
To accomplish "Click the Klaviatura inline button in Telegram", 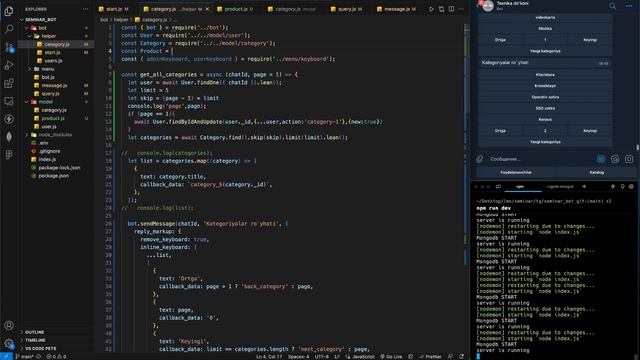I will tap(545, 75).
